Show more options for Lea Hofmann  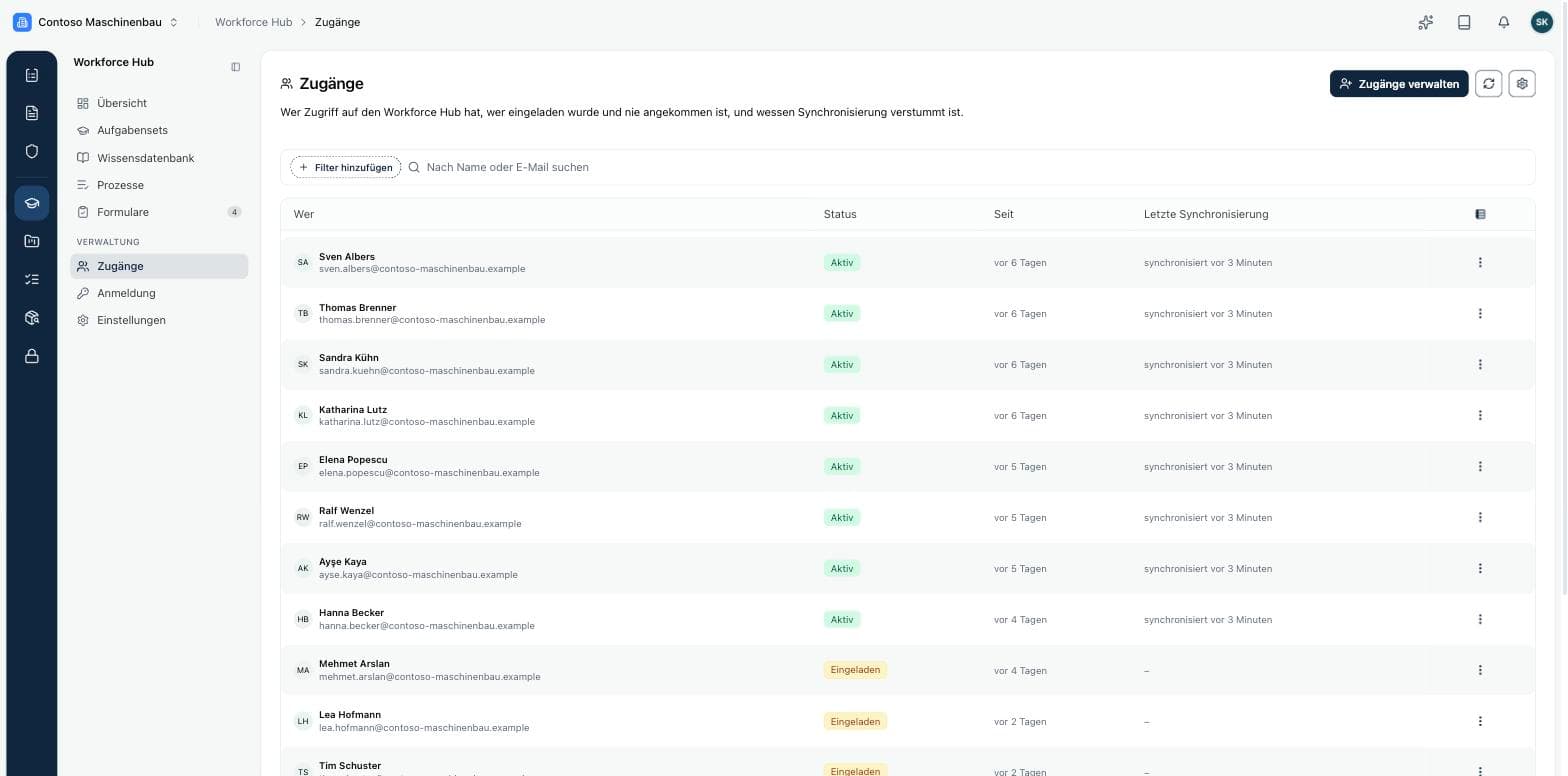(1480, 721)
